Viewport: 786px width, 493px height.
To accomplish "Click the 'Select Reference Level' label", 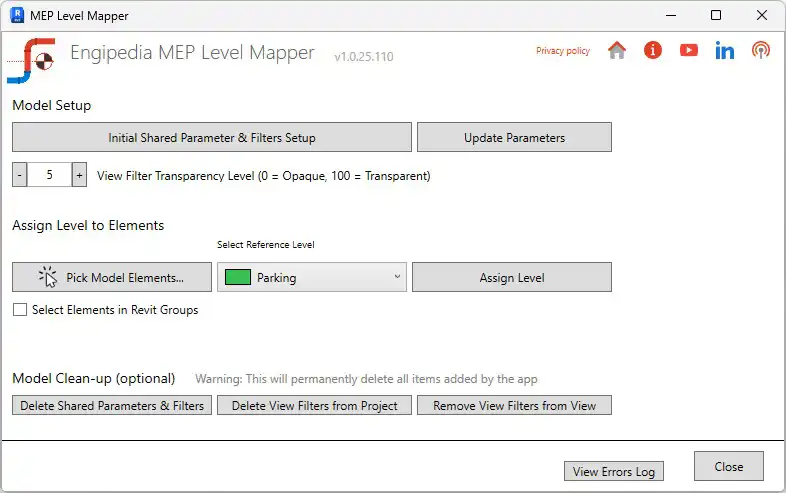I will (266, 245).
